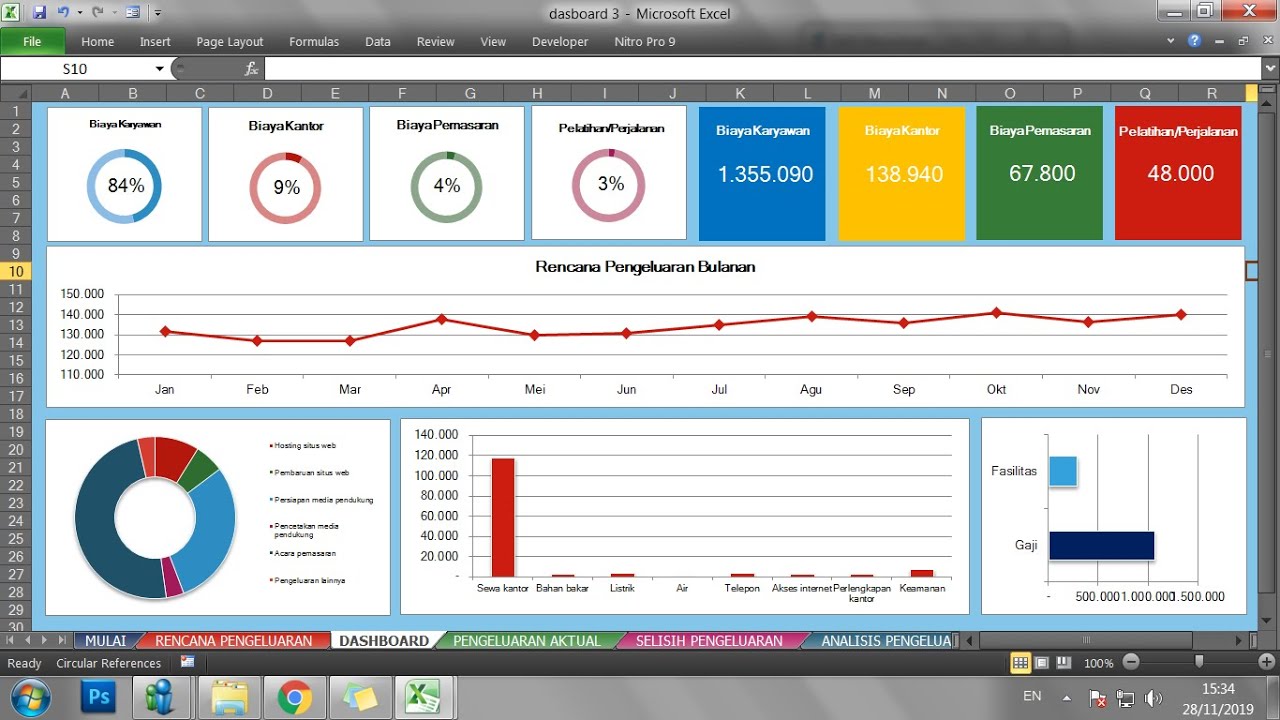Viewport: 1280px width, 720px height.
Task: Select the Data ribbon tab
Action: [378, 42]
